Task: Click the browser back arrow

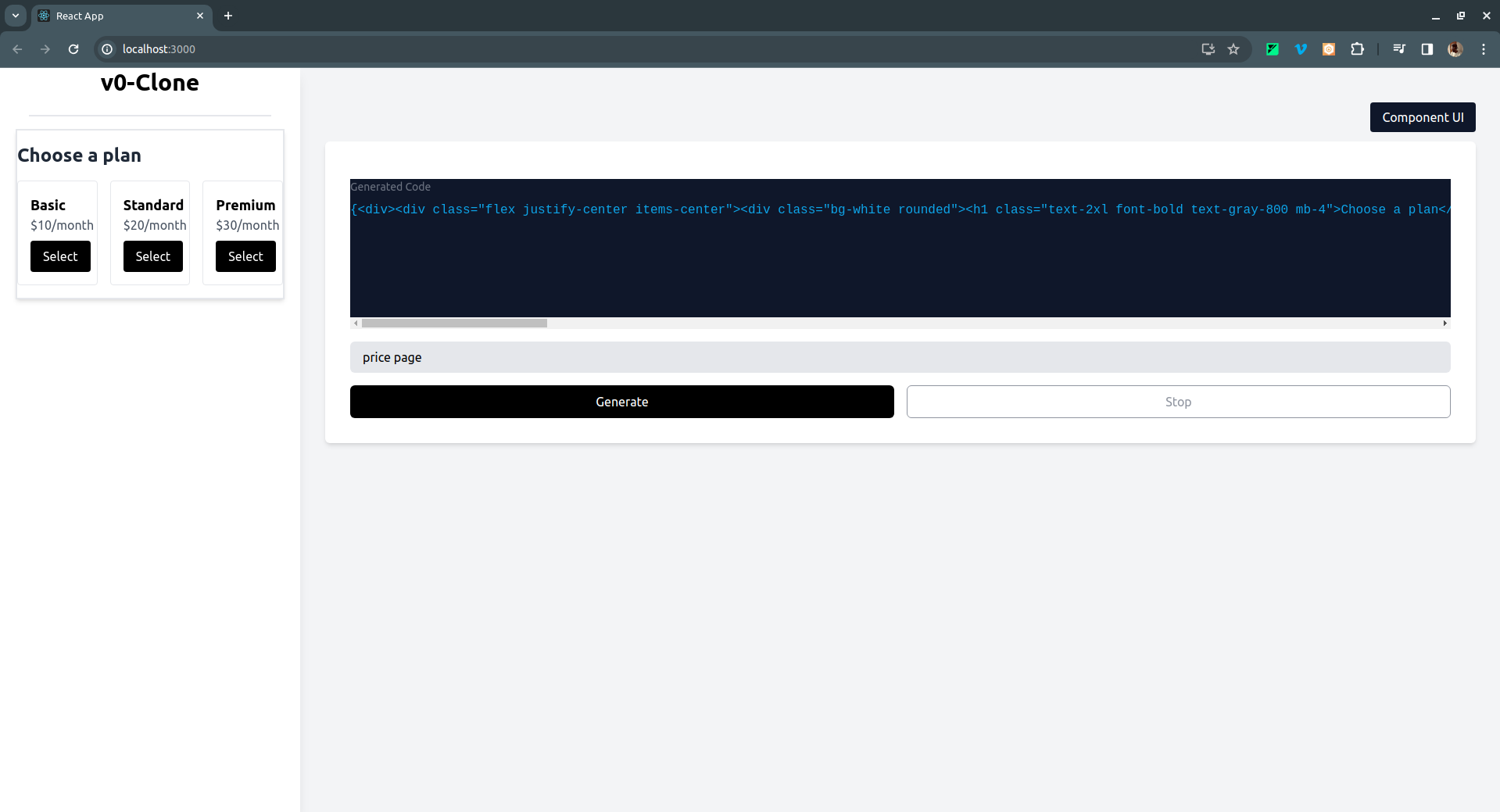Action: (17, 49)
